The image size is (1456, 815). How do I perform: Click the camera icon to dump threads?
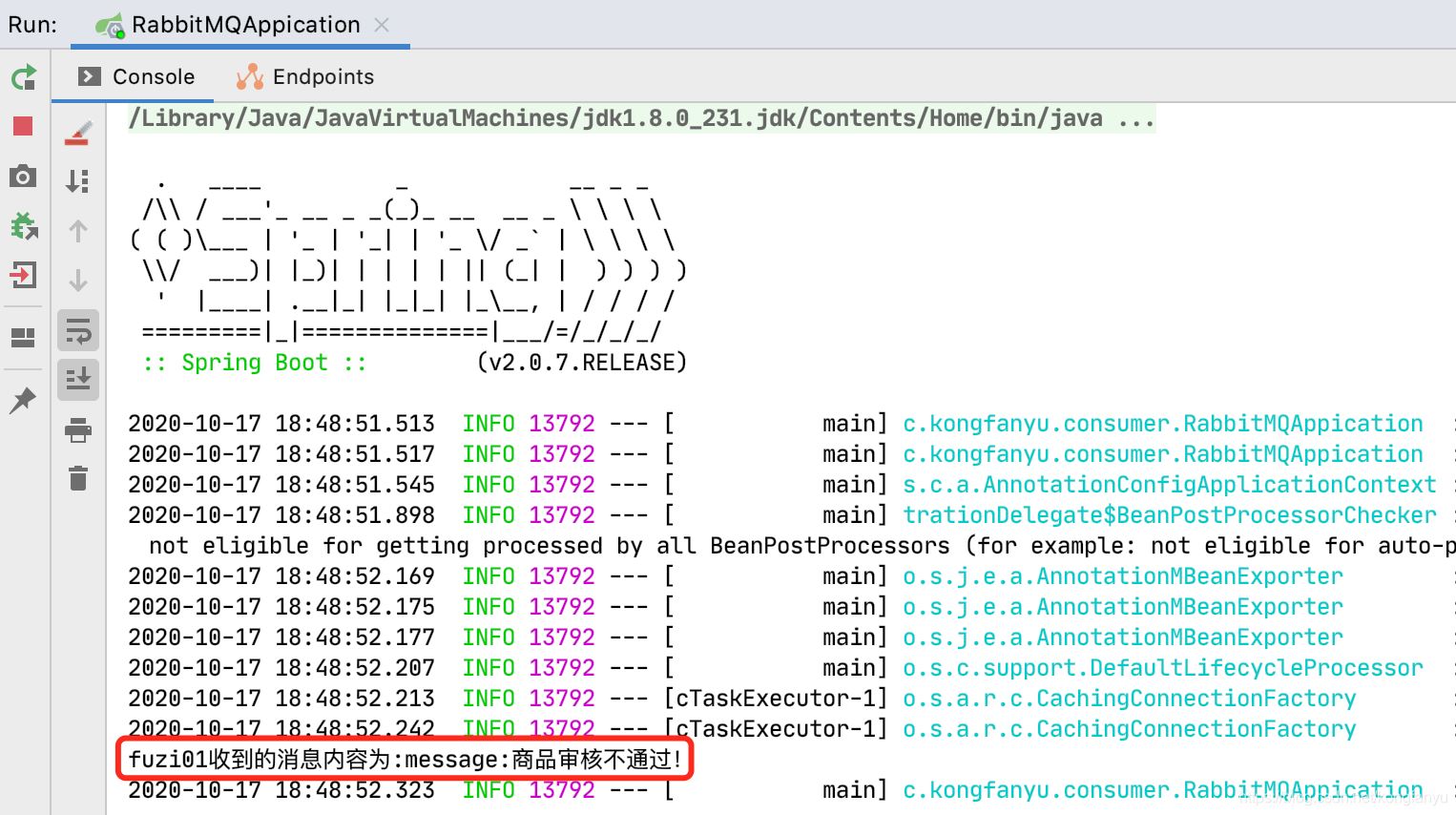(x=23, y=177)
